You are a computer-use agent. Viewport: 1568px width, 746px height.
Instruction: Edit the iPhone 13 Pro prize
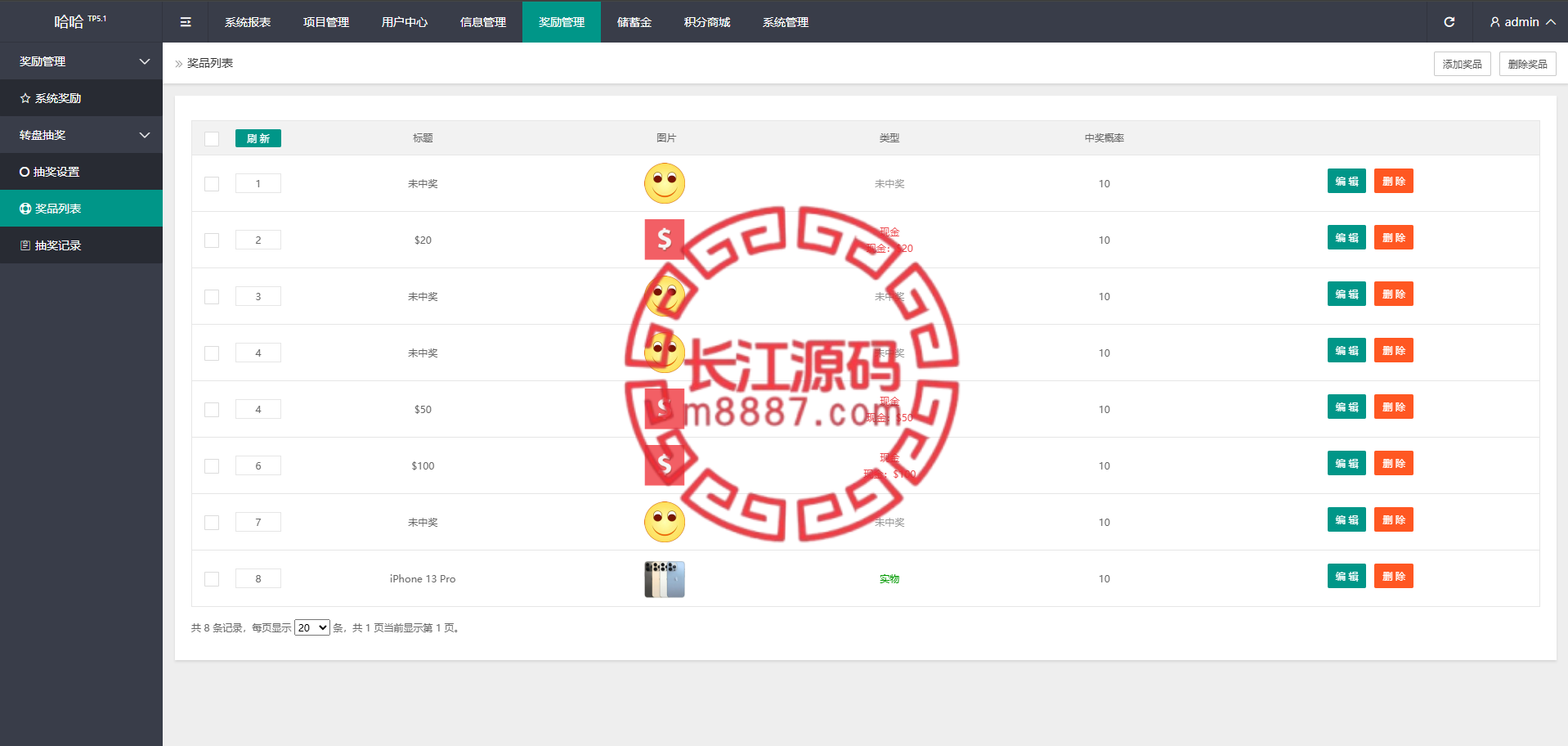coord(1346,576)
